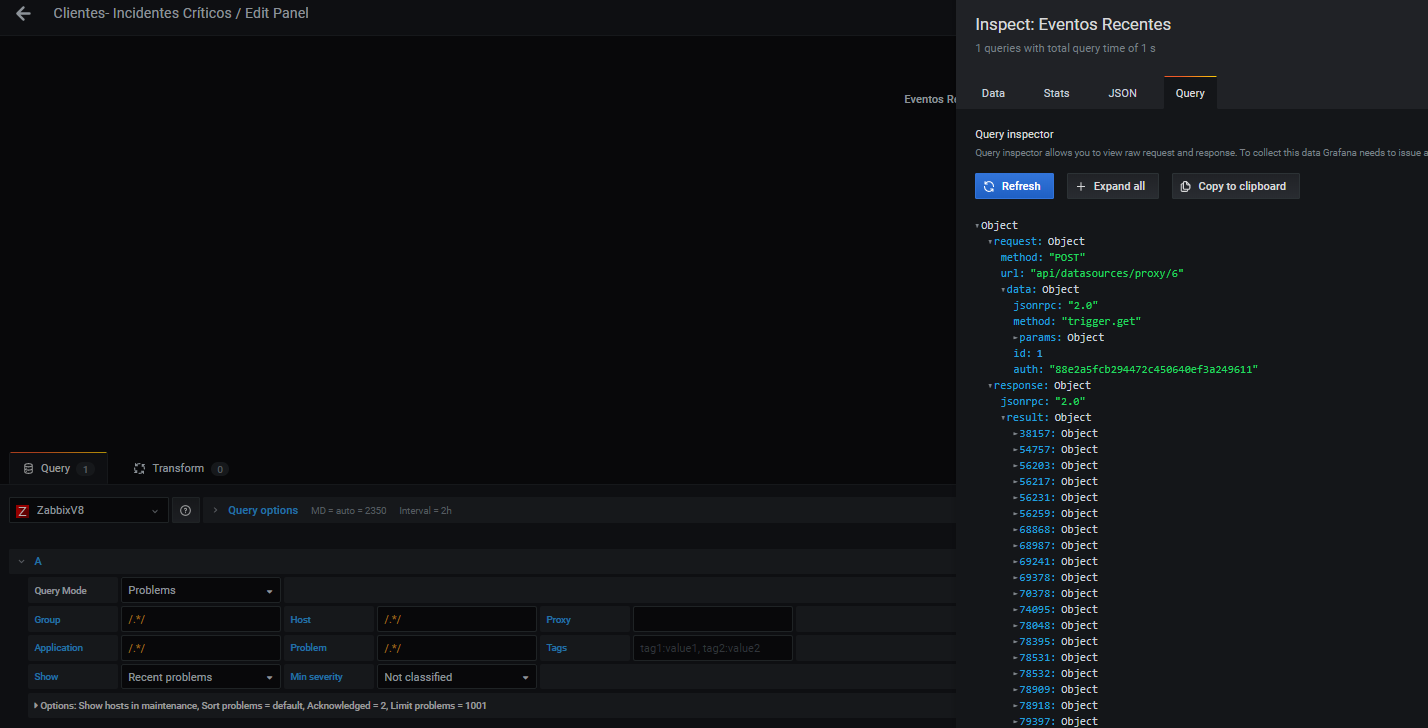Open the Query Mode Problems dropdown
1428x728 pixels.
click(201, 590)
